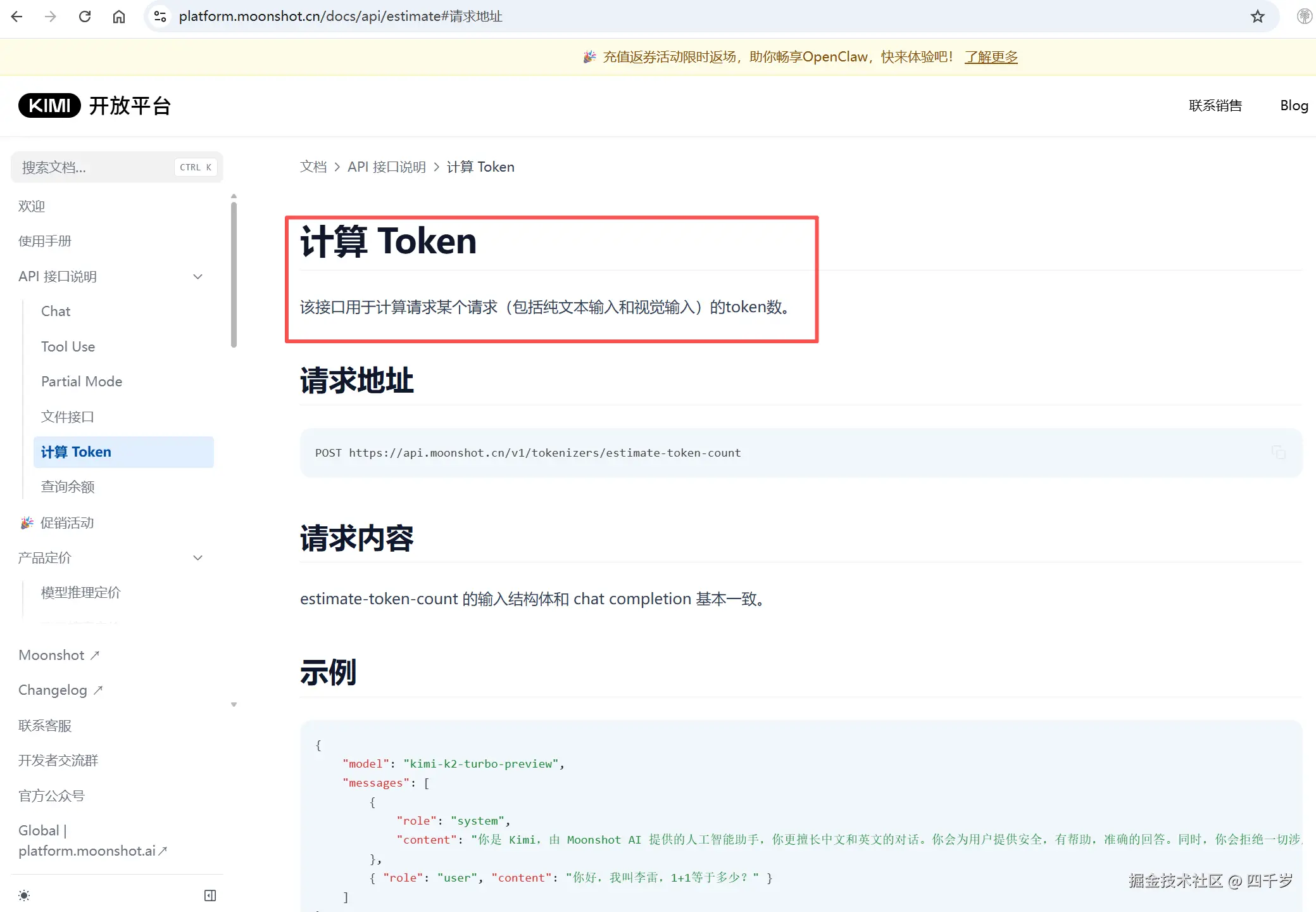The width and height of the screenshot is (1316, 912).
Task: Switch to the Chat documentation page
Action: point(56,311)
